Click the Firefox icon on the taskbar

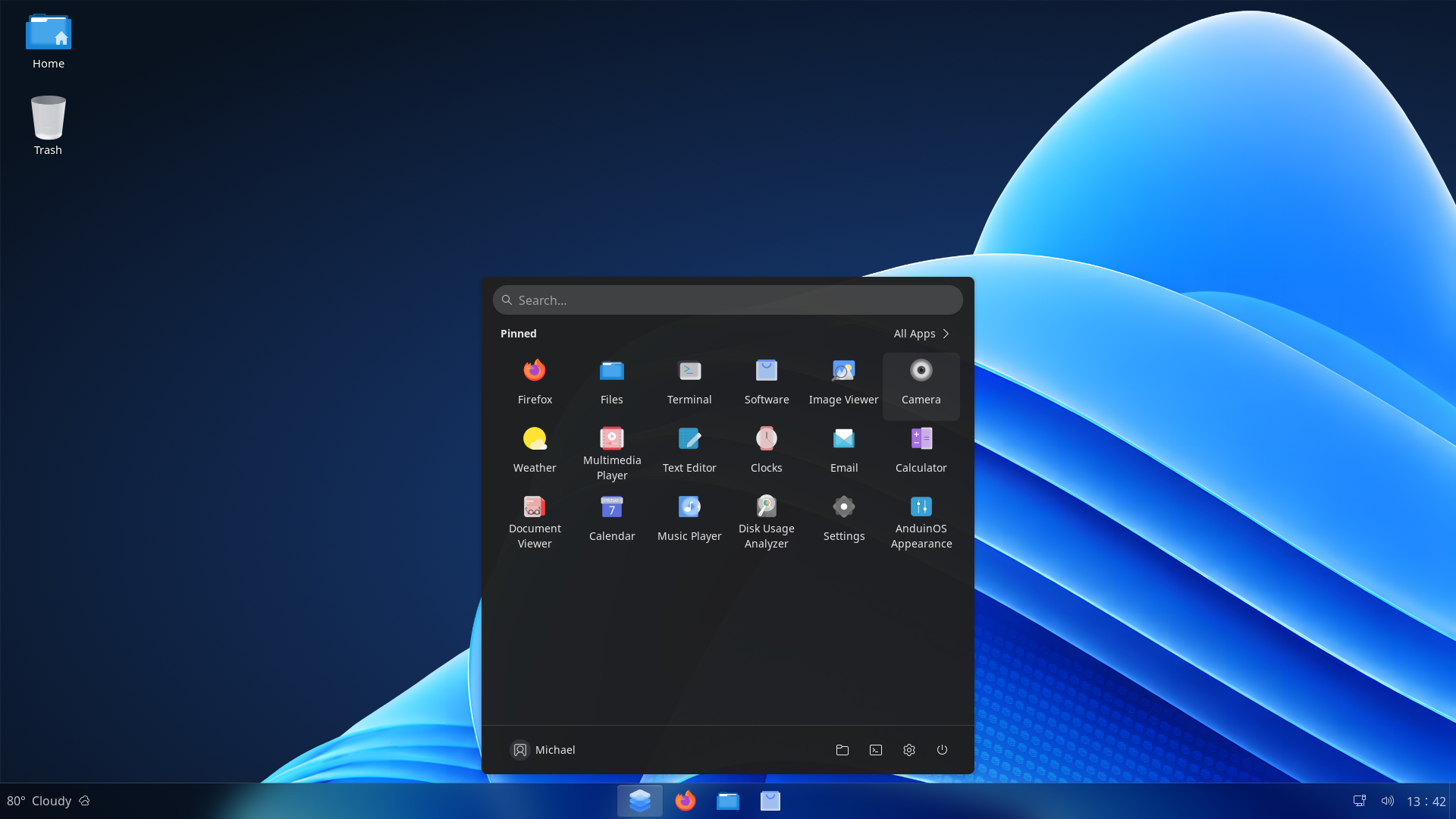[x=686, y=801]
